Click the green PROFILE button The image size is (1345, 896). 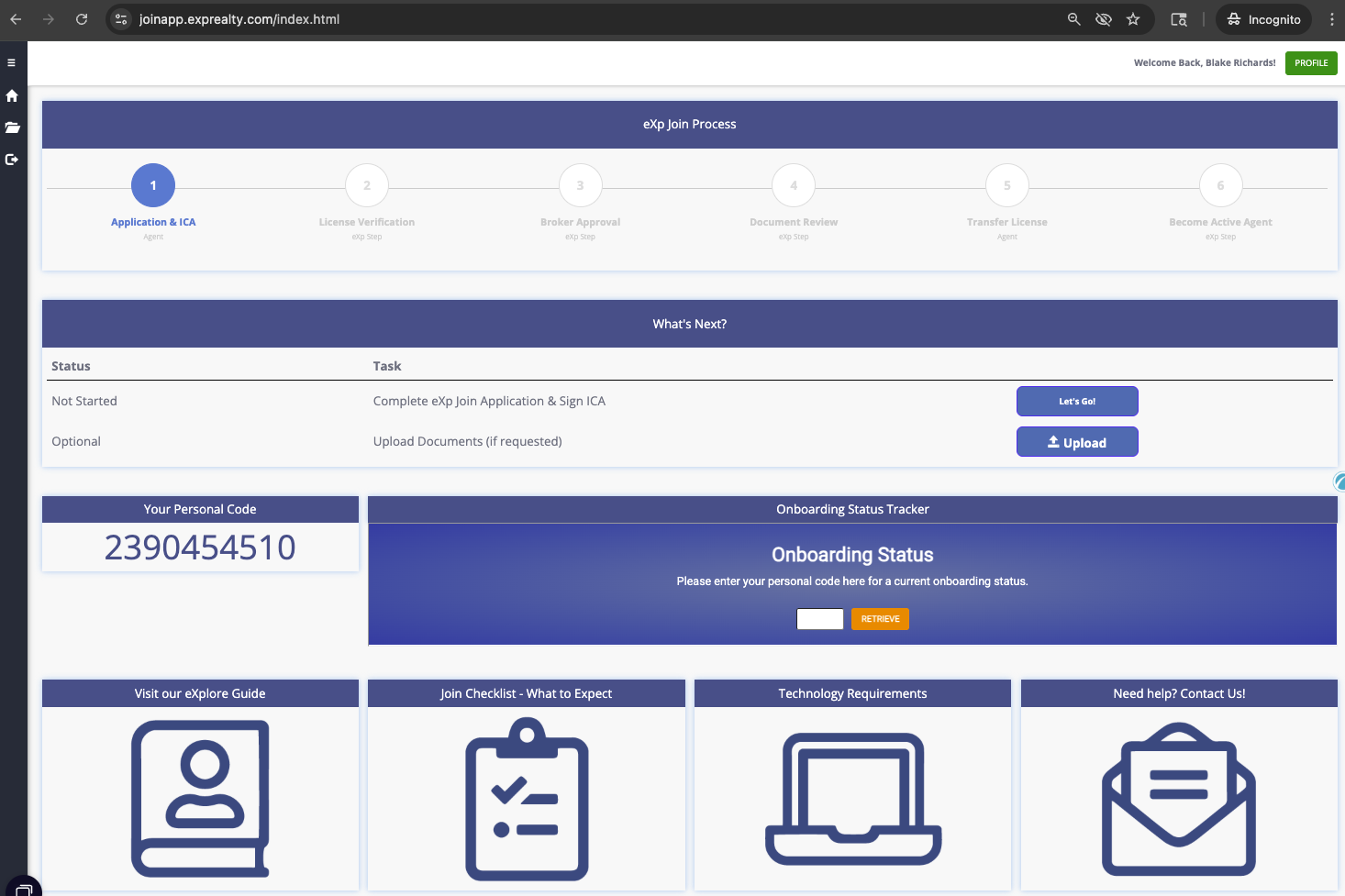(x=1311, y=63)
